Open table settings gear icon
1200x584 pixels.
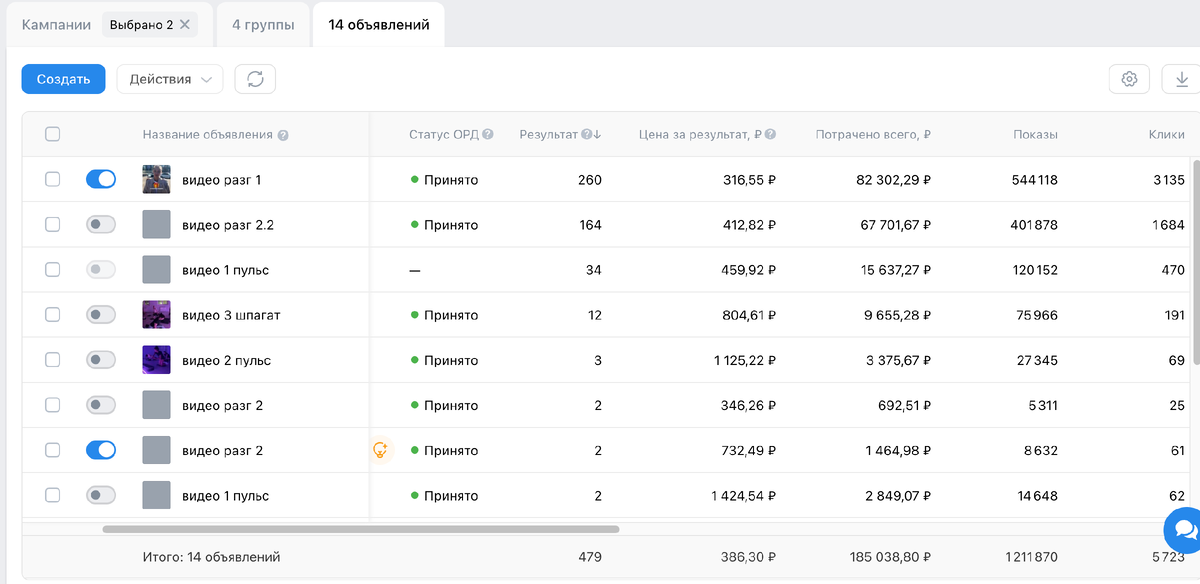pyautogui.click(x=1129, y=79)
